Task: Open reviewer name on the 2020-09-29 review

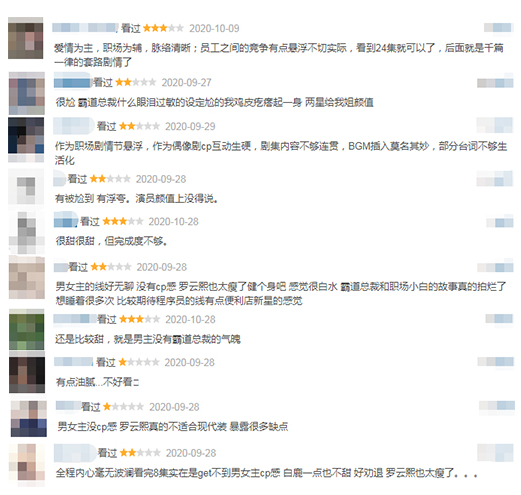Action: click(74, 126)
